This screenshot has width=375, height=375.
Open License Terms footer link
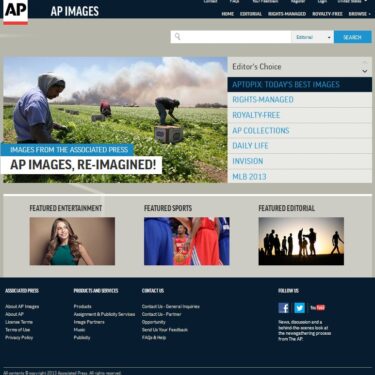[19, 322]
